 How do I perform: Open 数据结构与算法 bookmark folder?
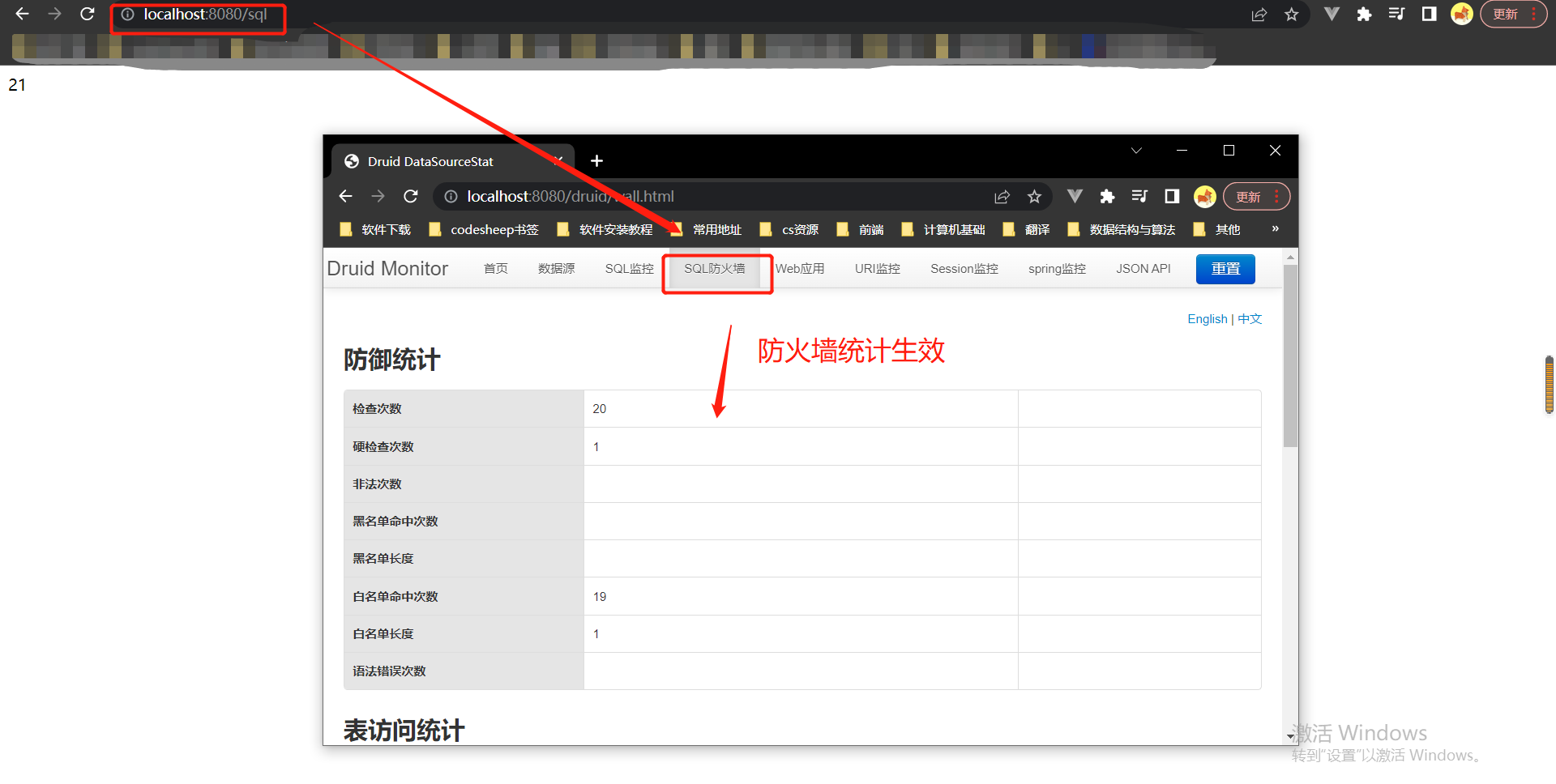click(x=1122, y=230)
